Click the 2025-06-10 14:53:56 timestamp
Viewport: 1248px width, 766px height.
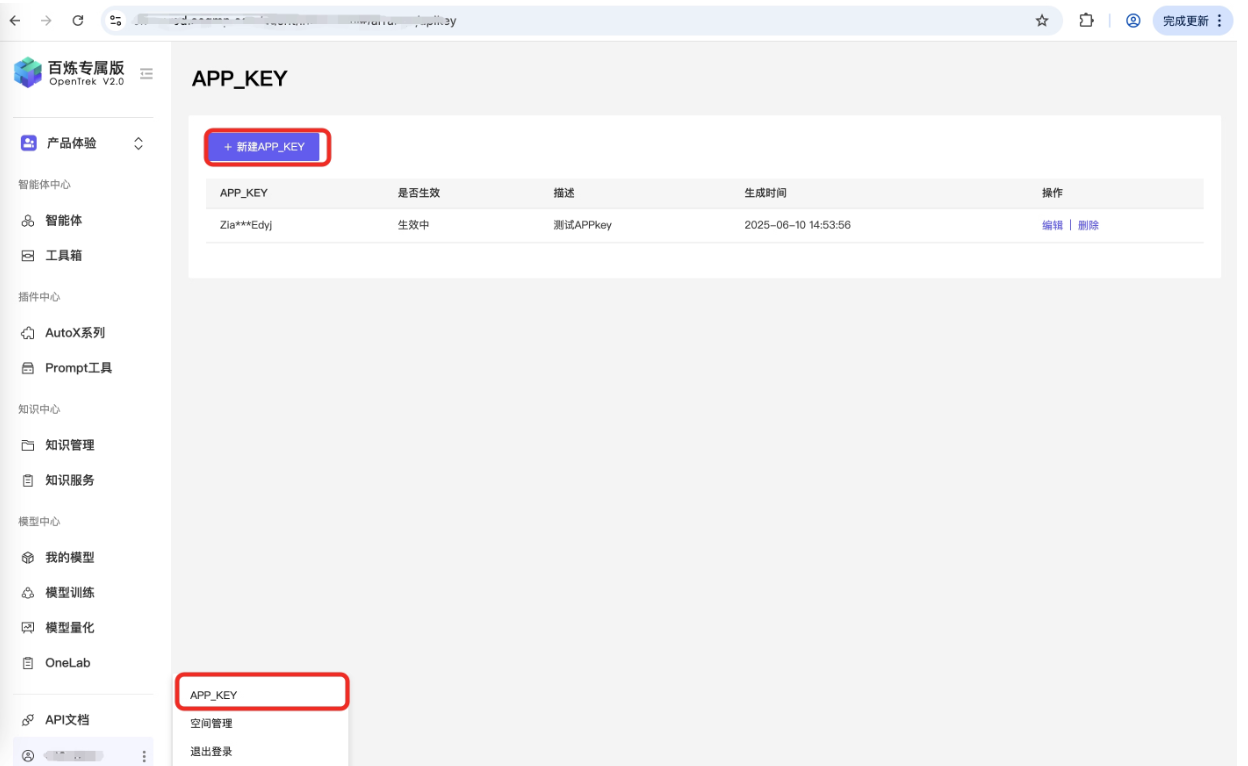(798, 225)
